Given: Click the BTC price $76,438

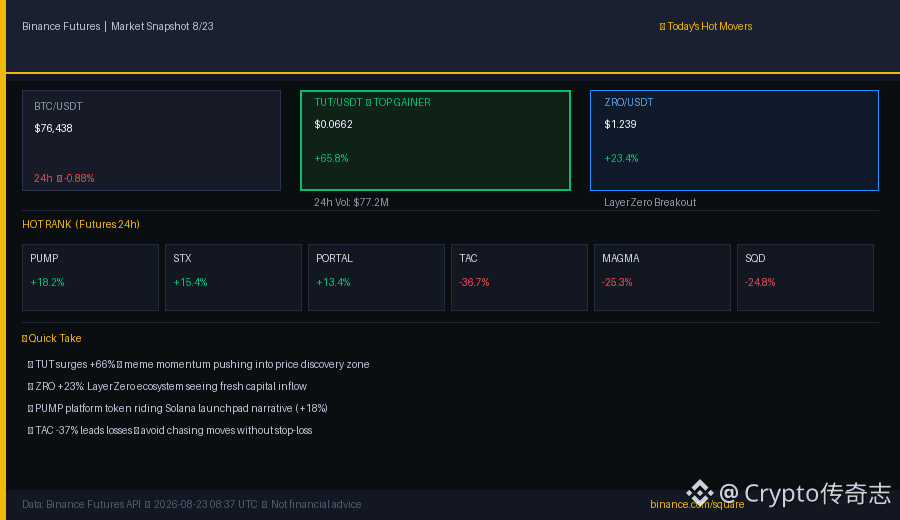Looking at the screenshot, I should (x=53, y=128).
